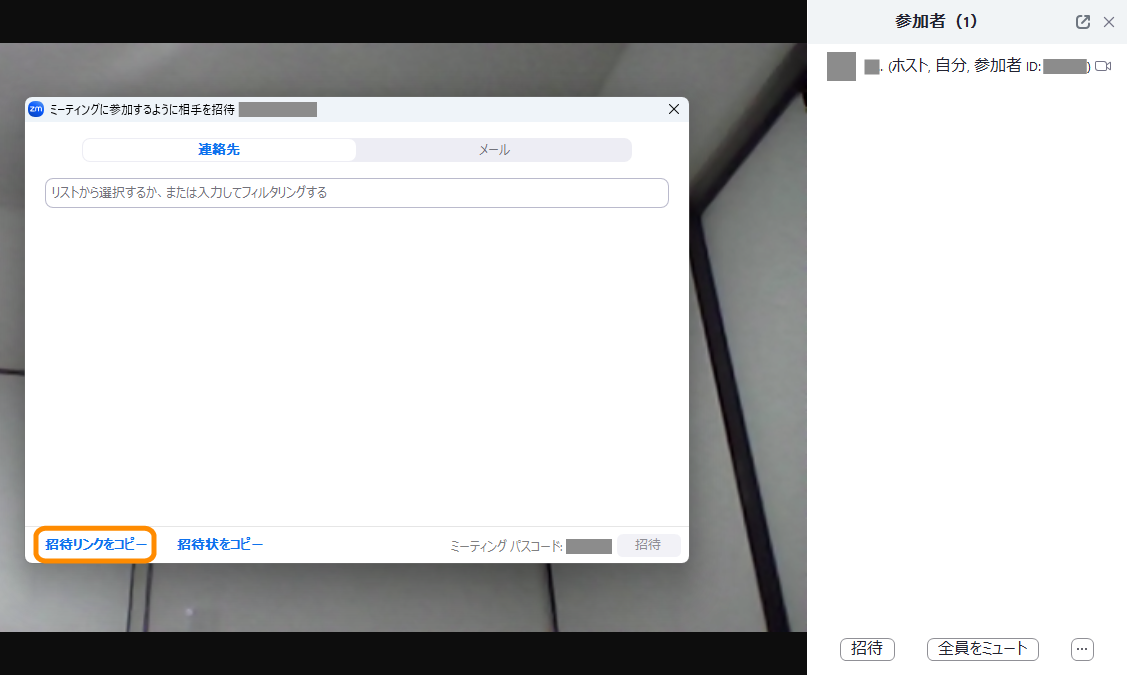Close the 参加者 panel
This screenshot has width=1127, height=675.
[1109, 22]
